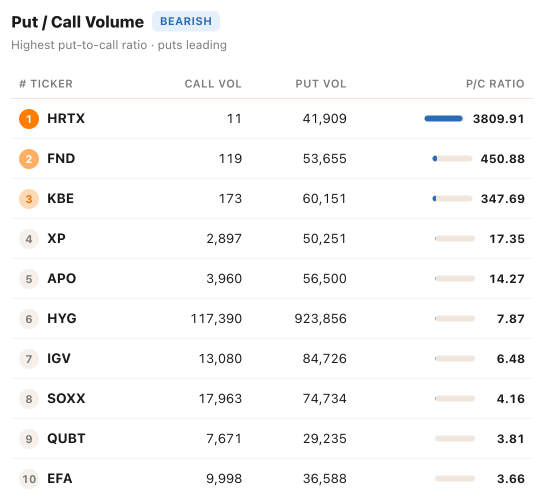The image size is (541, 502).
Task: Click the rank 9 badge
Action: 29,439
